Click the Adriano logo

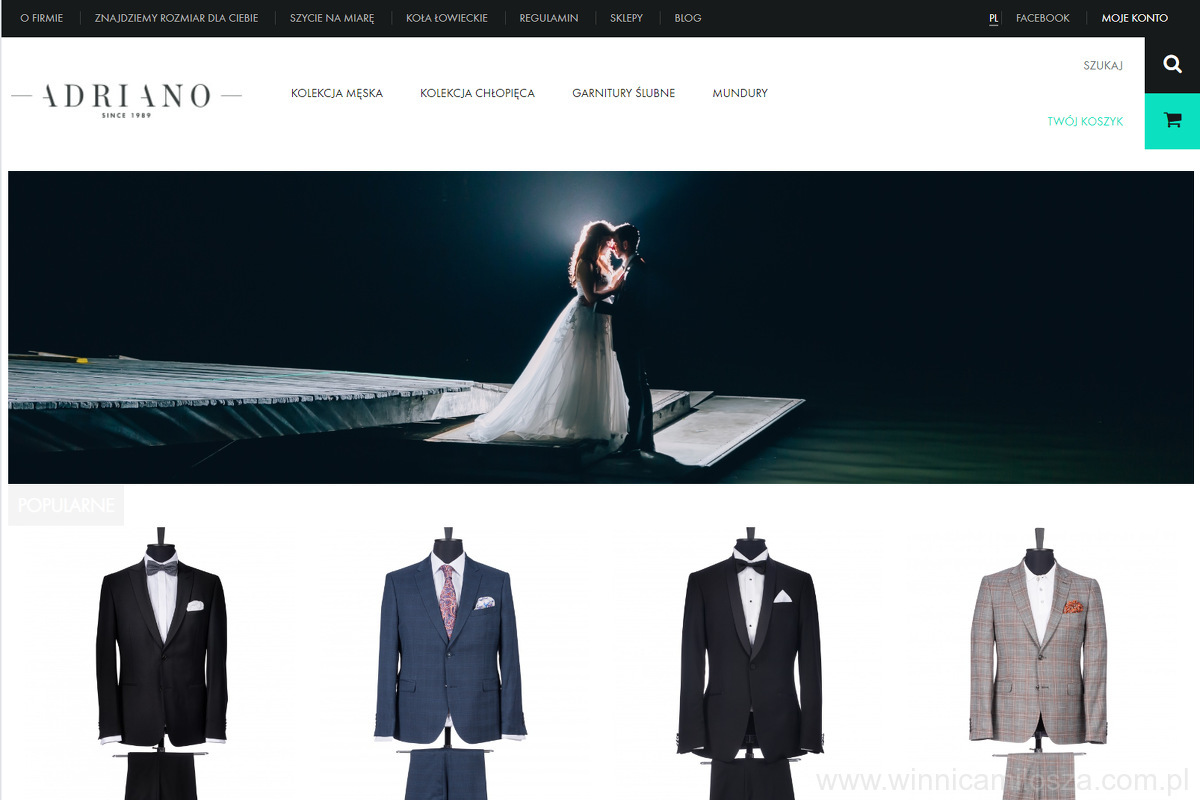click(126, 98)
